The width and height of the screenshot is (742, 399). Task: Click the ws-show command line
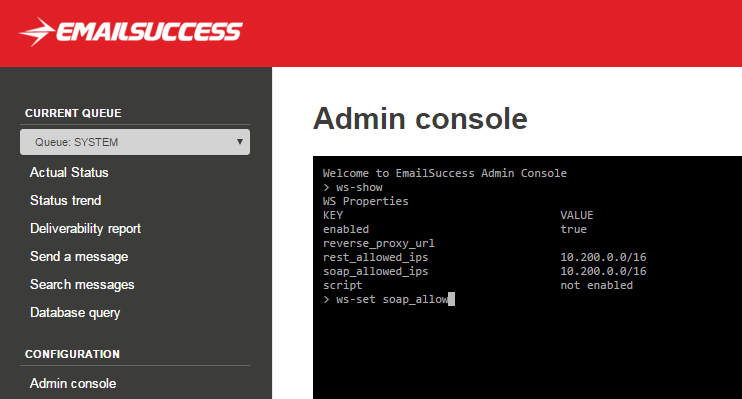(353, 187)
